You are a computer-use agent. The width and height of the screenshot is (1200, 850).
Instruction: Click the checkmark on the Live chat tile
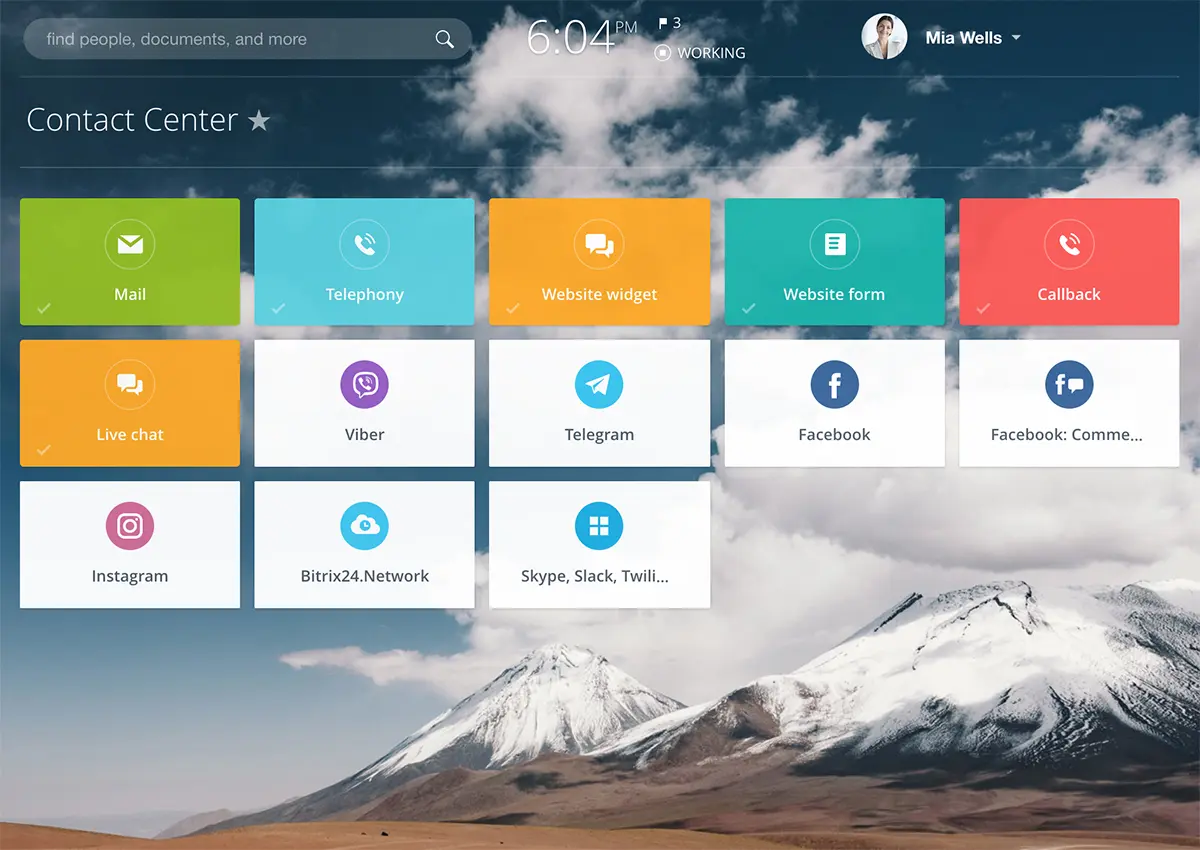[44, 450]
